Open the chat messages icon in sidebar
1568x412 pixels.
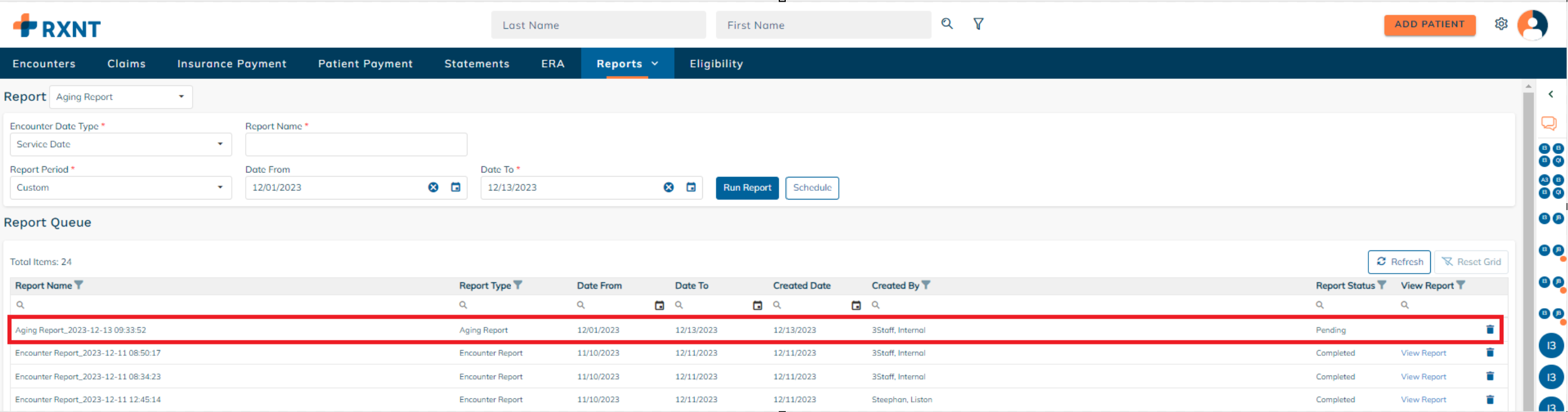tap(1548, 124)
